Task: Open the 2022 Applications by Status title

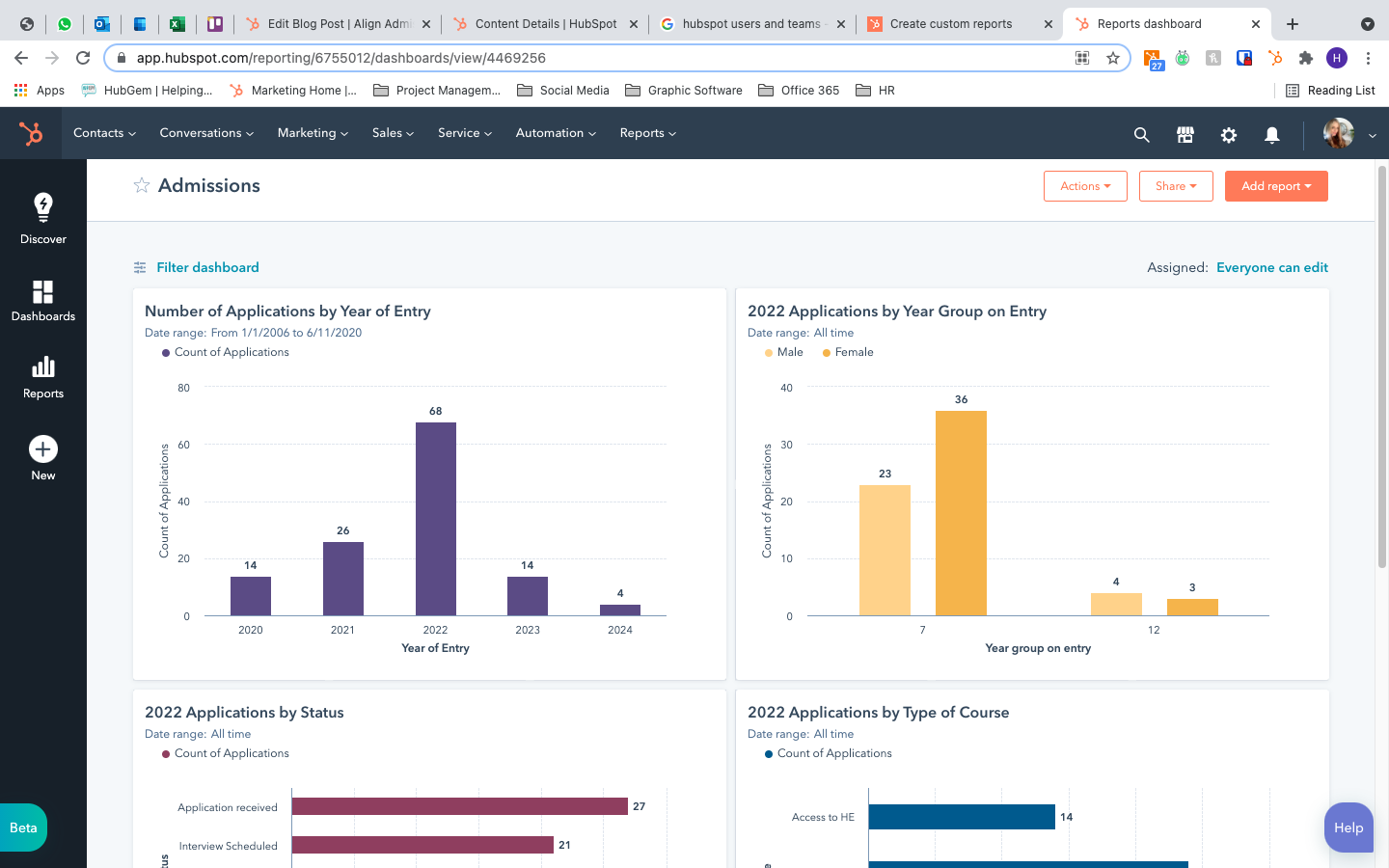Action: click(244, 713)
